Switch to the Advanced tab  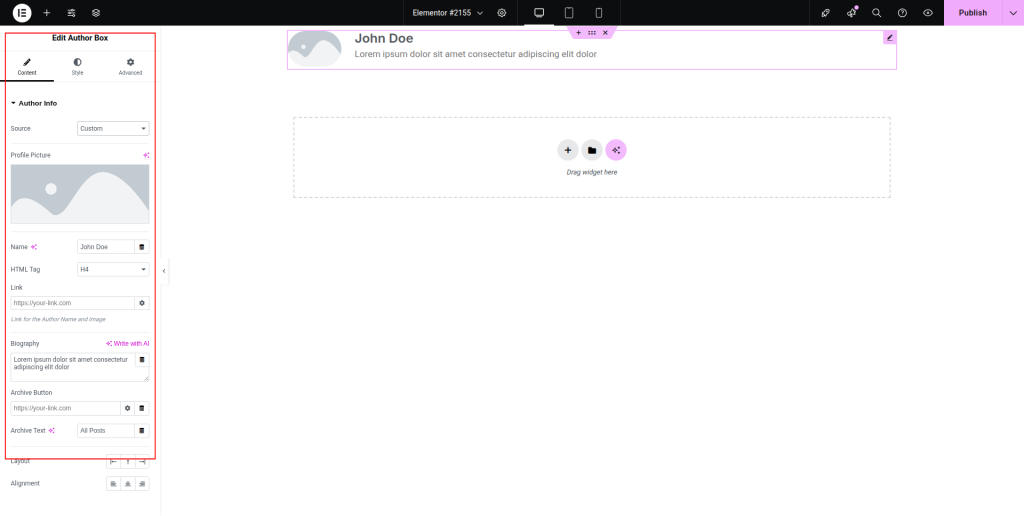click(x=130, y=67)
